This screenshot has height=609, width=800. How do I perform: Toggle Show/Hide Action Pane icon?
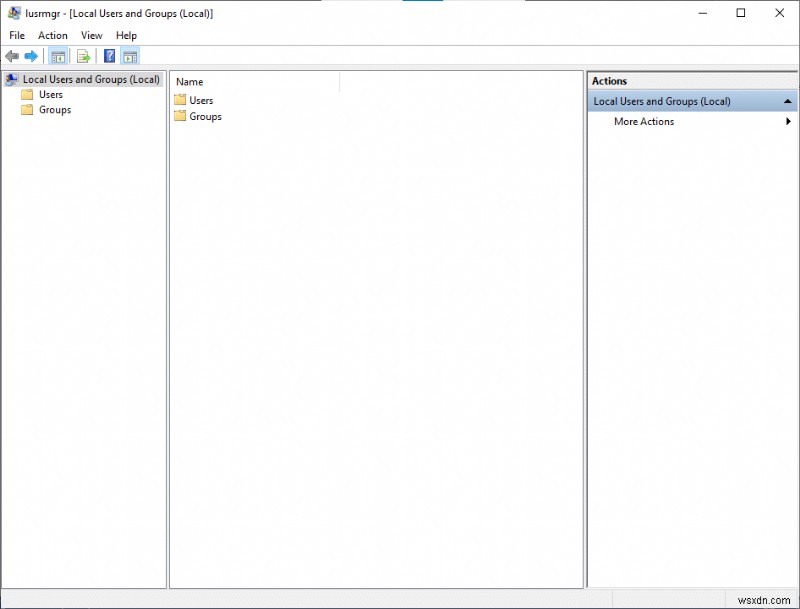130,56
